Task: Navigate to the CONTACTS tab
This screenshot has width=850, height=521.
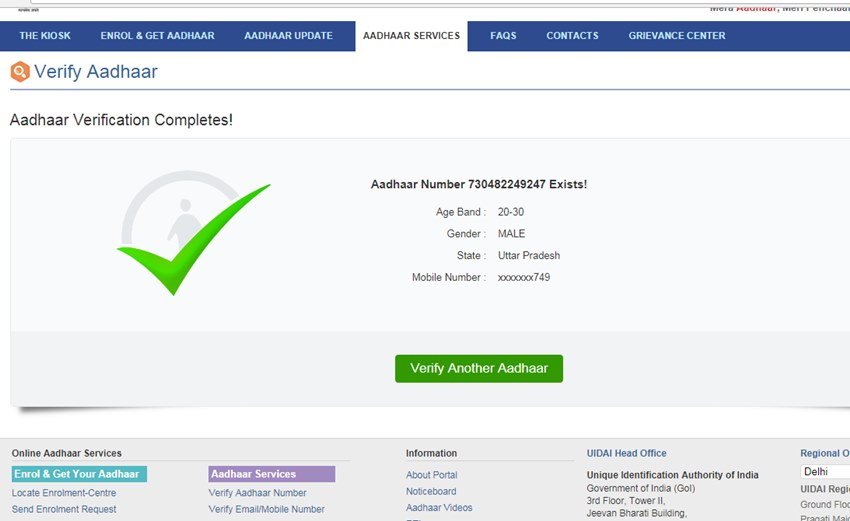Action: [x=572, y=36]
